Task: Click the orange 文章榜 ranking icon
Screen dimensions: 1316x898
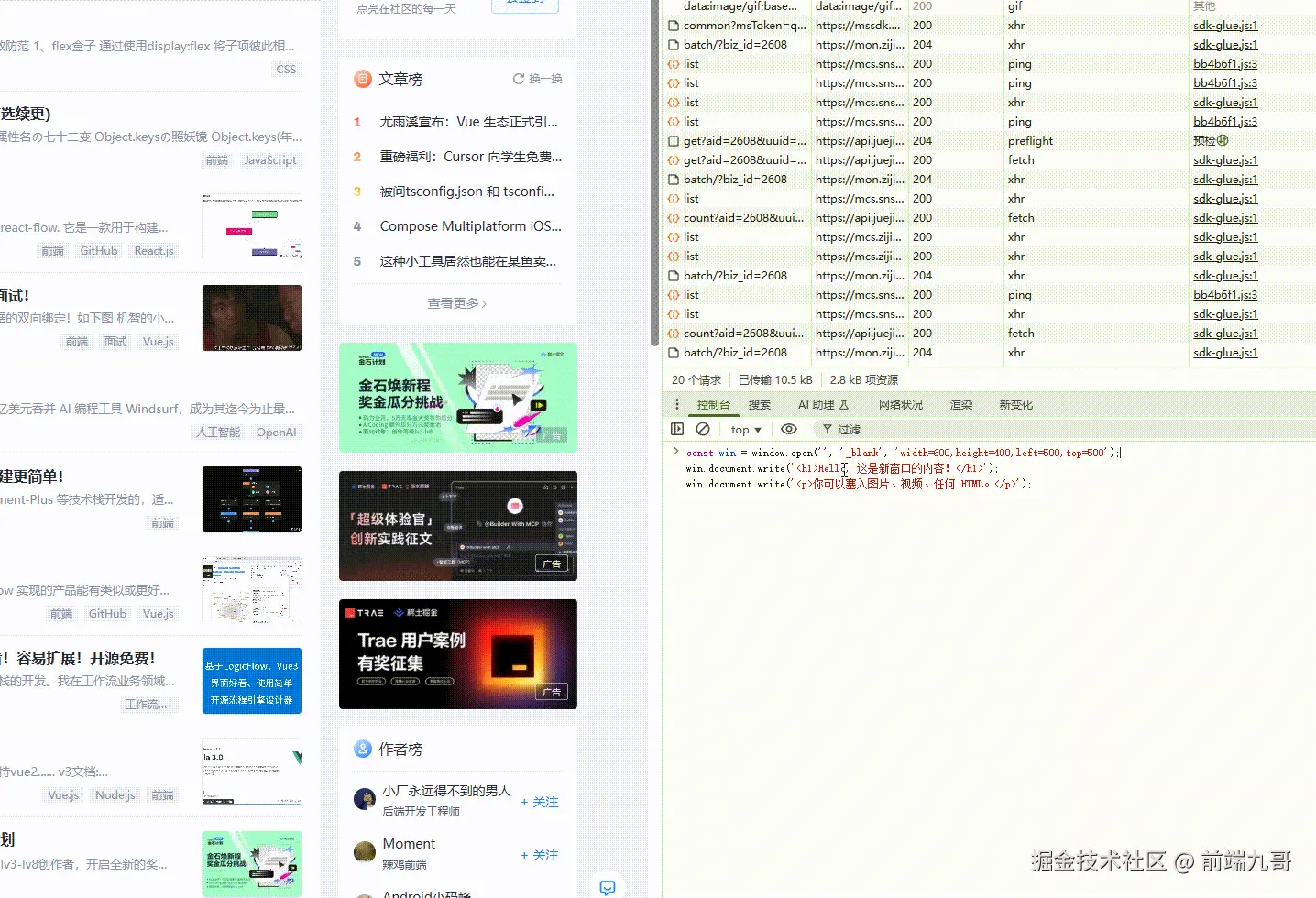Action: [x=363, y=79]
